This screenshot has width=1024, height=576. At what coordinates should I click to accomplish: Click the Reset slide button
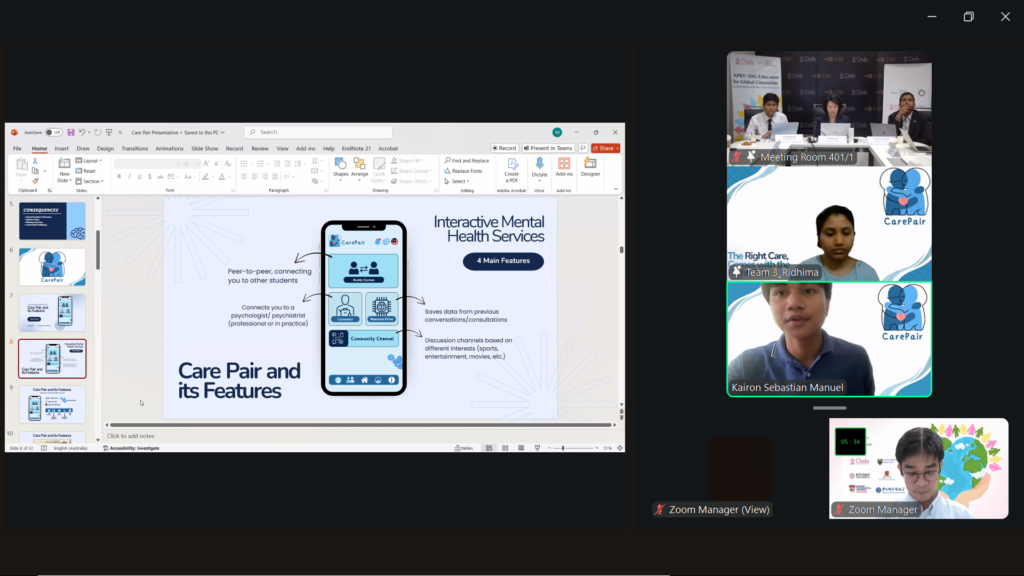click(86, 171)
